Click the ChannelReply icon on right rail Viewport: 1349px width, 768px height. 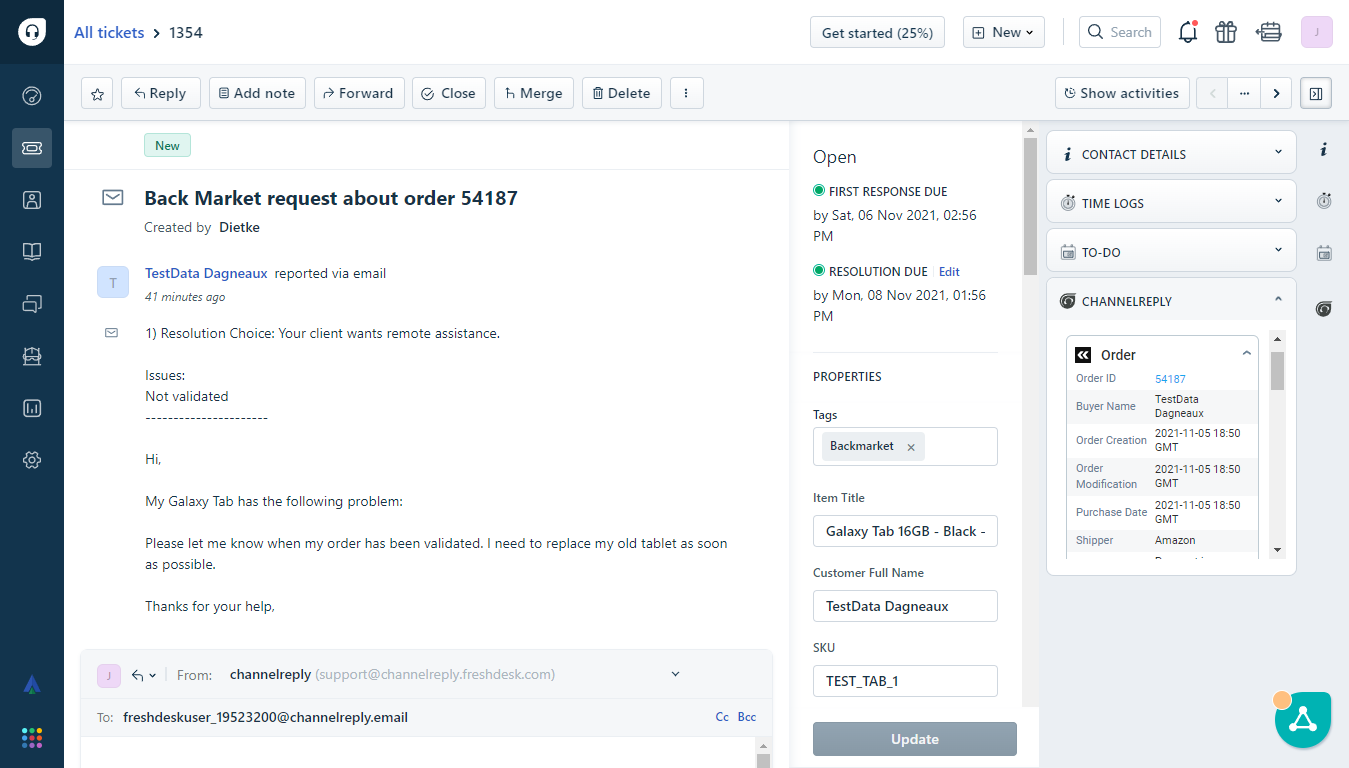1324,309
